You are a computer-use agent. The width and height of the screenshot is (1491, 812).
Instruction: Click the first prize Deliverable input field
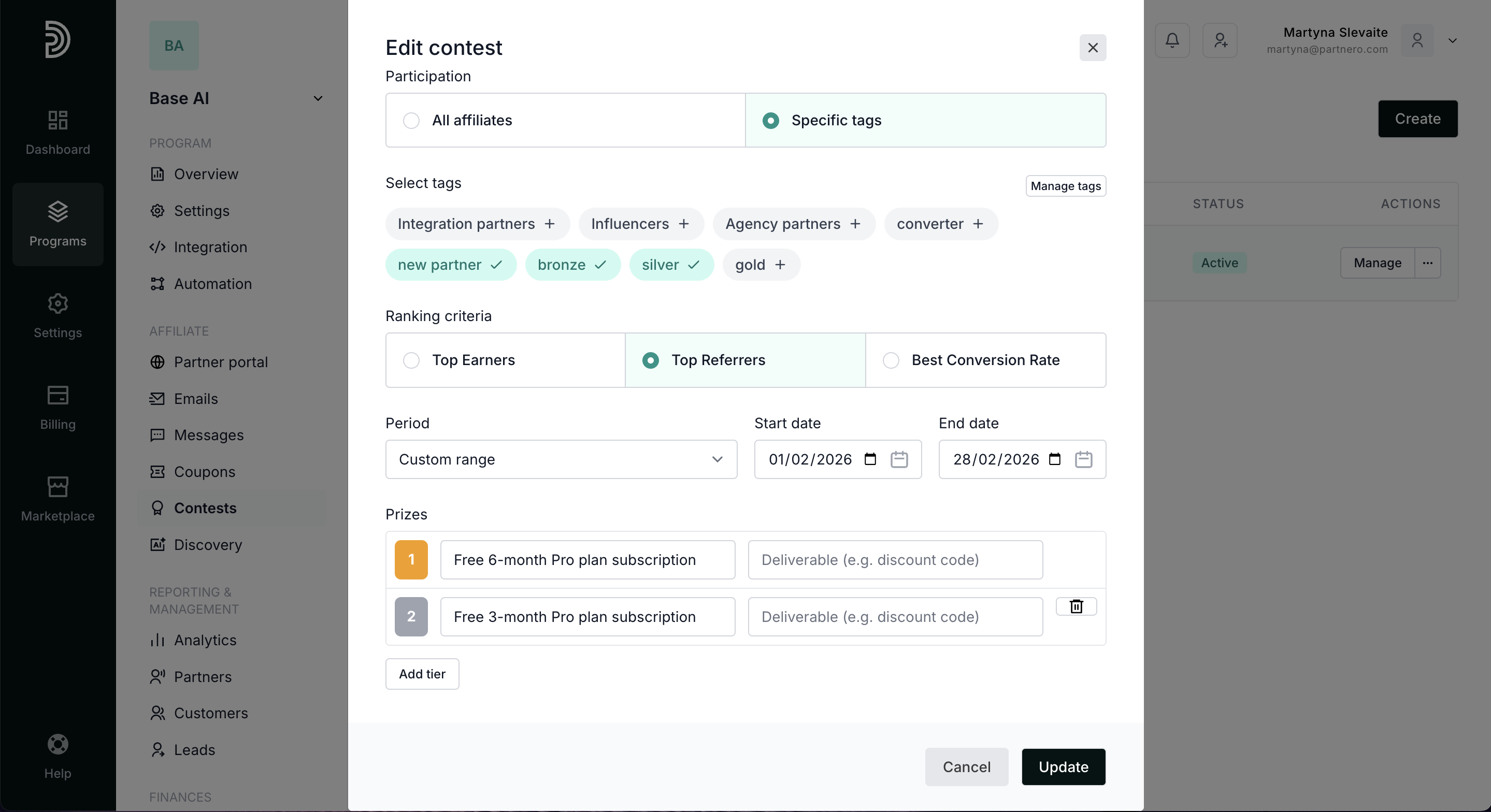pyautogui.click(x=894, y=560)
